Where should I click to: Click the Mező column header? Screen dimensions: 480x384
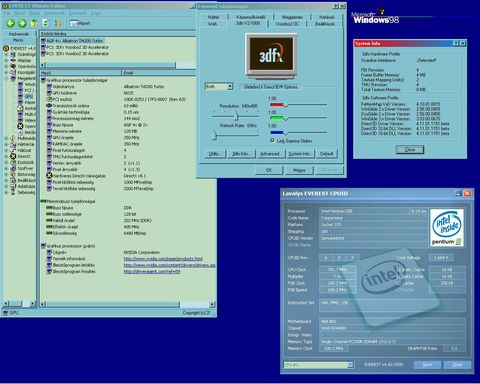81,73
